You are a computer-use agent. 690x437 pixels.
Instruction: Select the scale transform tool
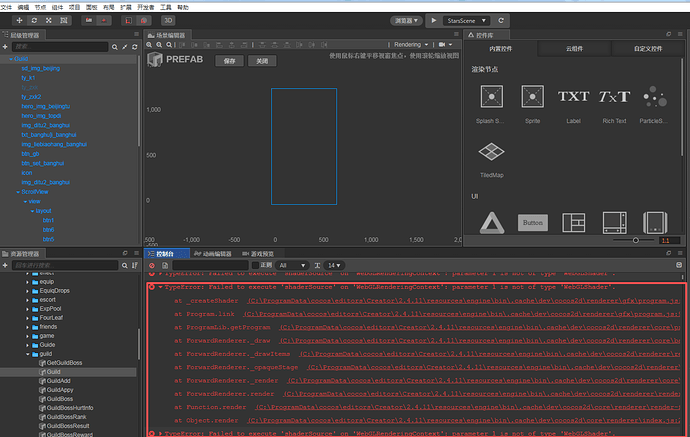coord(49,21)
